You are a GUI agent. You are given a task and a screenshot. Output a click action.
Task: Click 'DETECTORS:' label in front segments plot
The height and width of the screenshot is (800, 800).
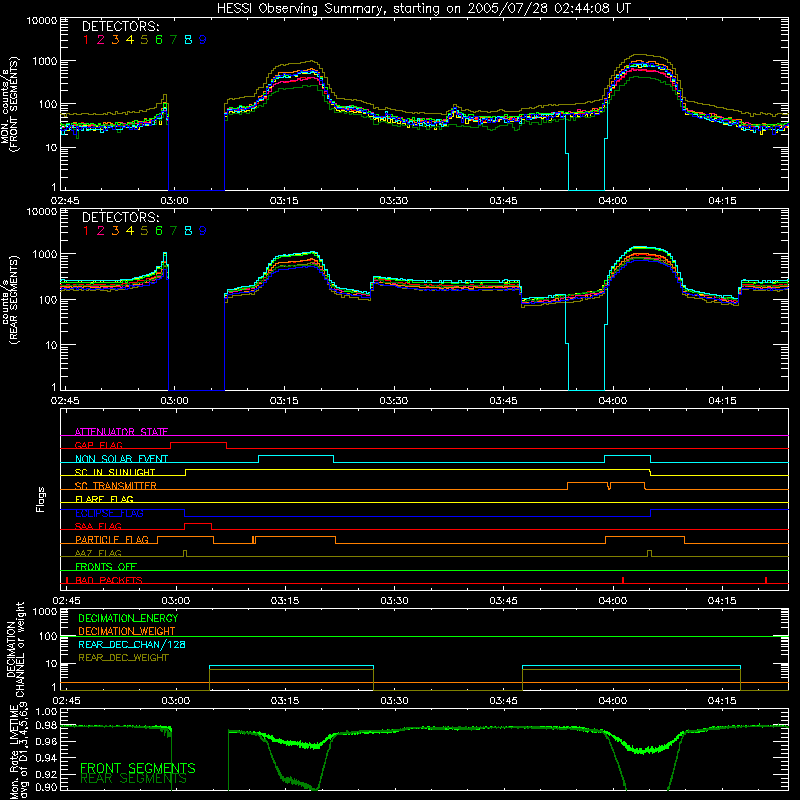click(120, 27)
